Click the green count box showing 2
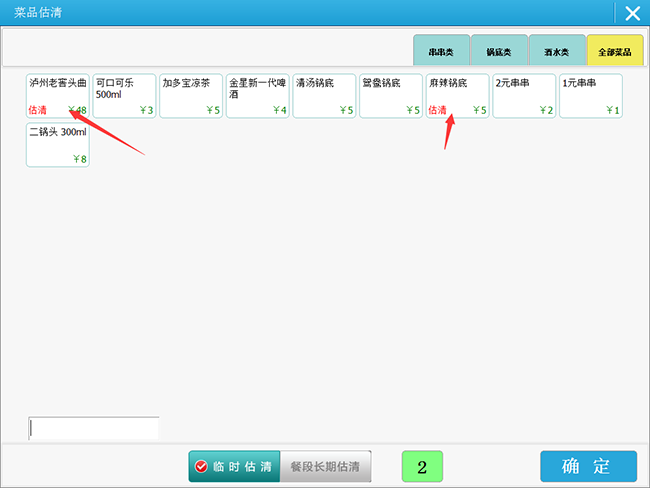The image size is (650, 488). point(422,467)
